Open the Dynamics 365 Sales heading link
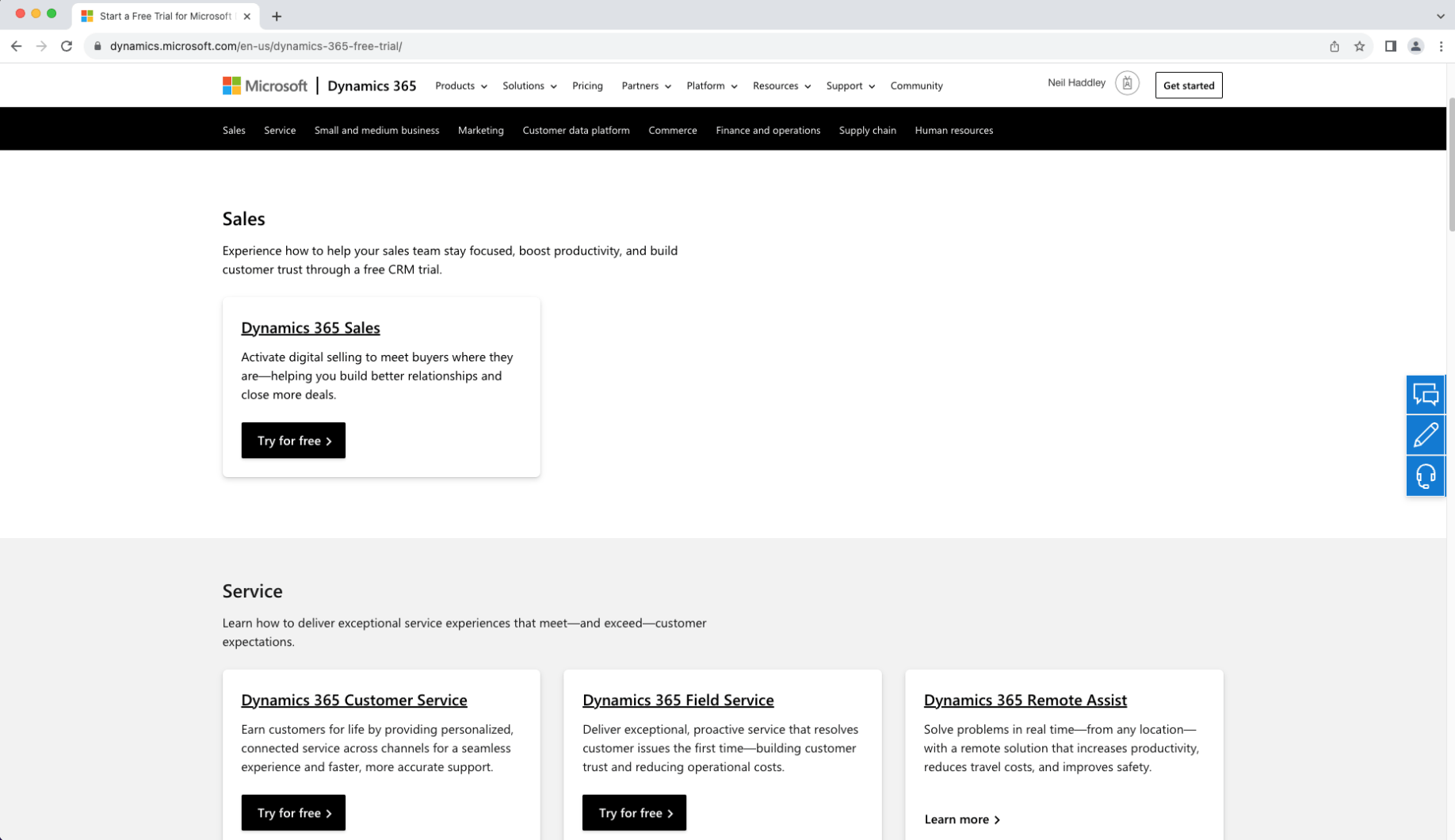 pyautogui.click(x=311, y=327)
